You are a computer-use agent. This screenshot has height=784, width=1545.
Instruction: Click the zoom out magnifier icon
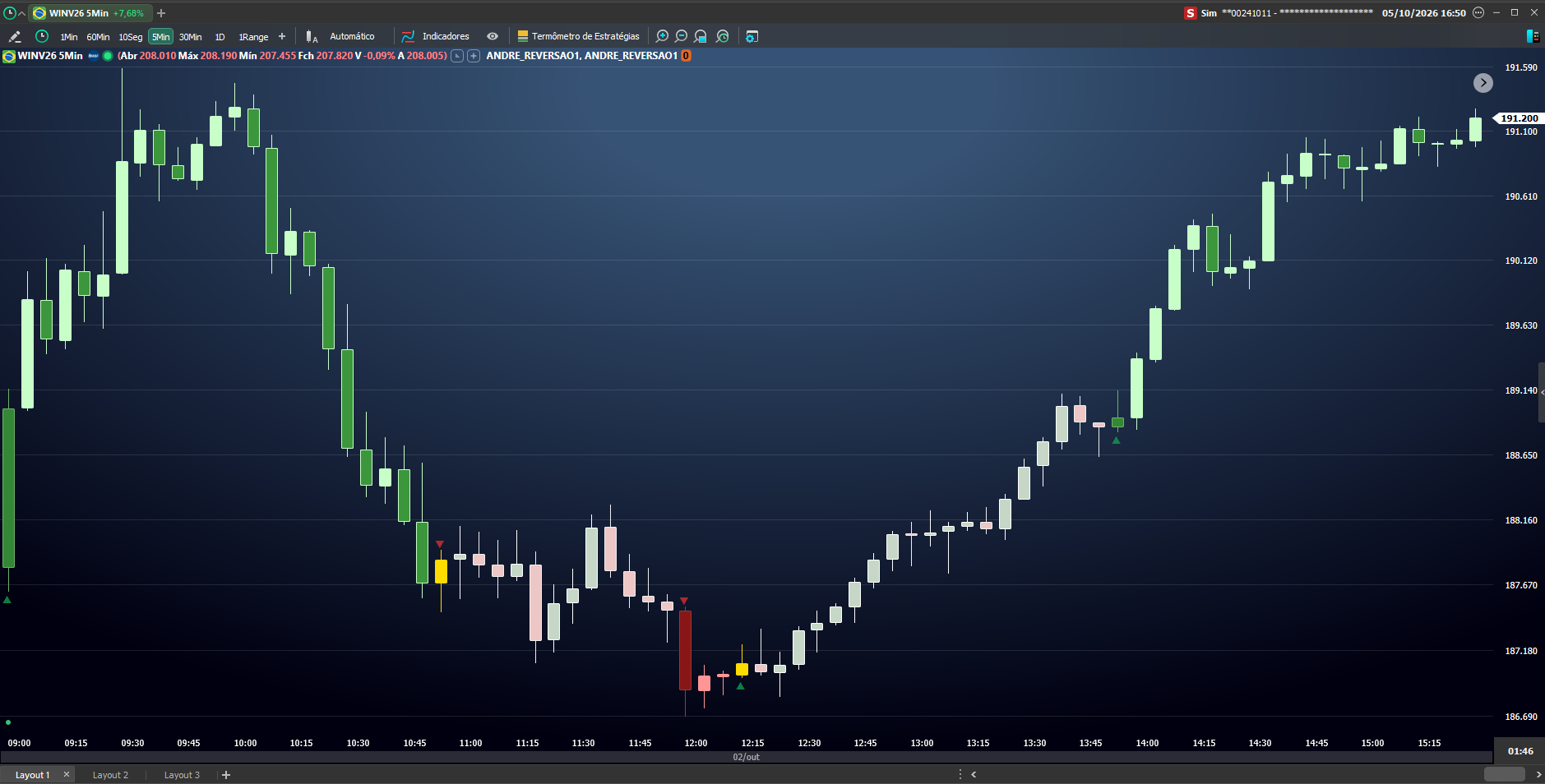(681, 36)
